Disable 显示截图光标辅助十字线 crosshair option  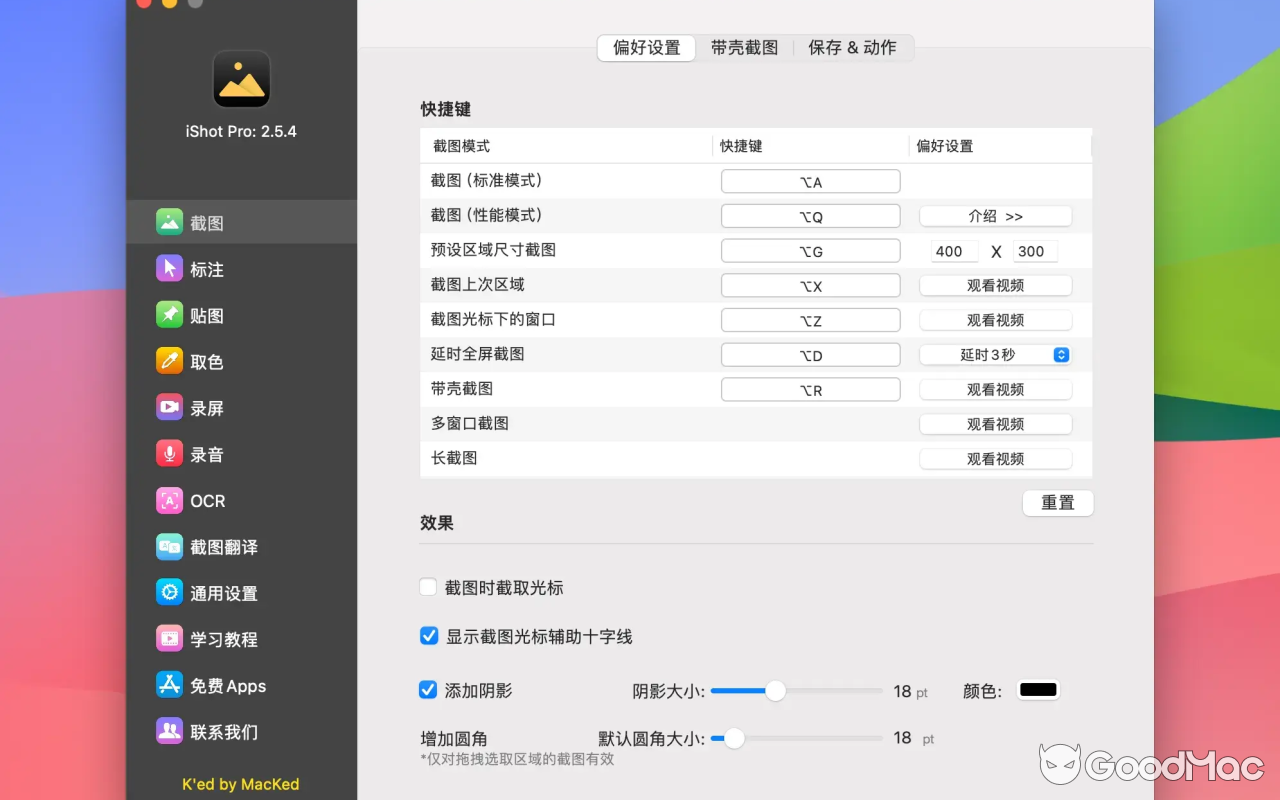point(428,635)
